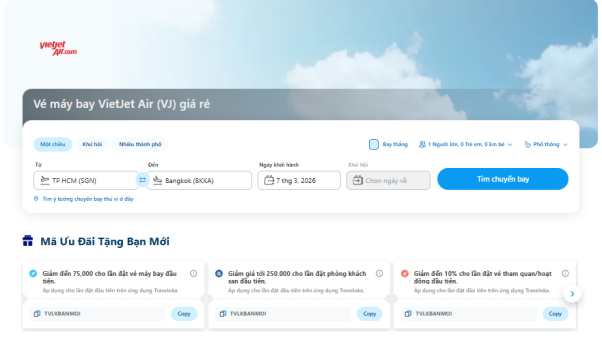The height and width of the screenshot is (364, 602).
Task: Click the Giảm đến 10% coupon title
Action: tap(483, 277)
